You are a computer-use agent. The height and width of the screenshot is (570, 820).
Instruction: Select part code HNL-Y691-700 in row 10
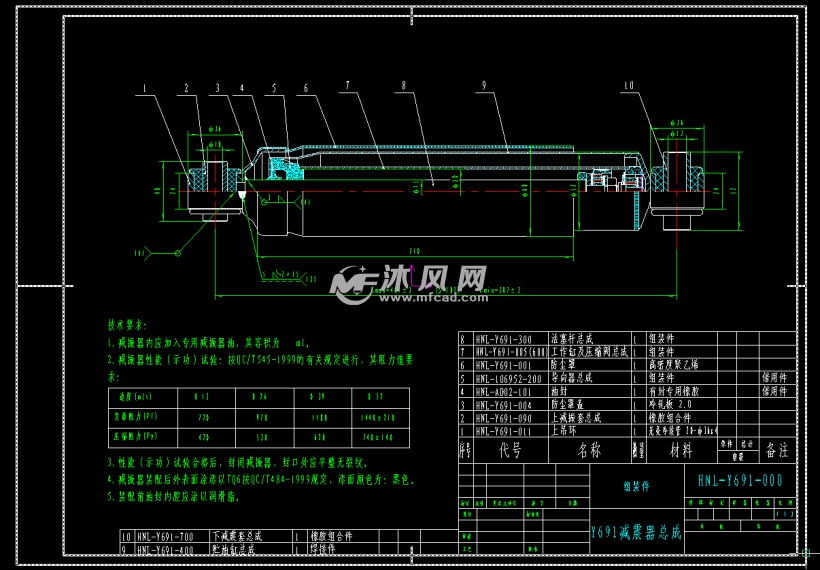(x=165, y=537)
